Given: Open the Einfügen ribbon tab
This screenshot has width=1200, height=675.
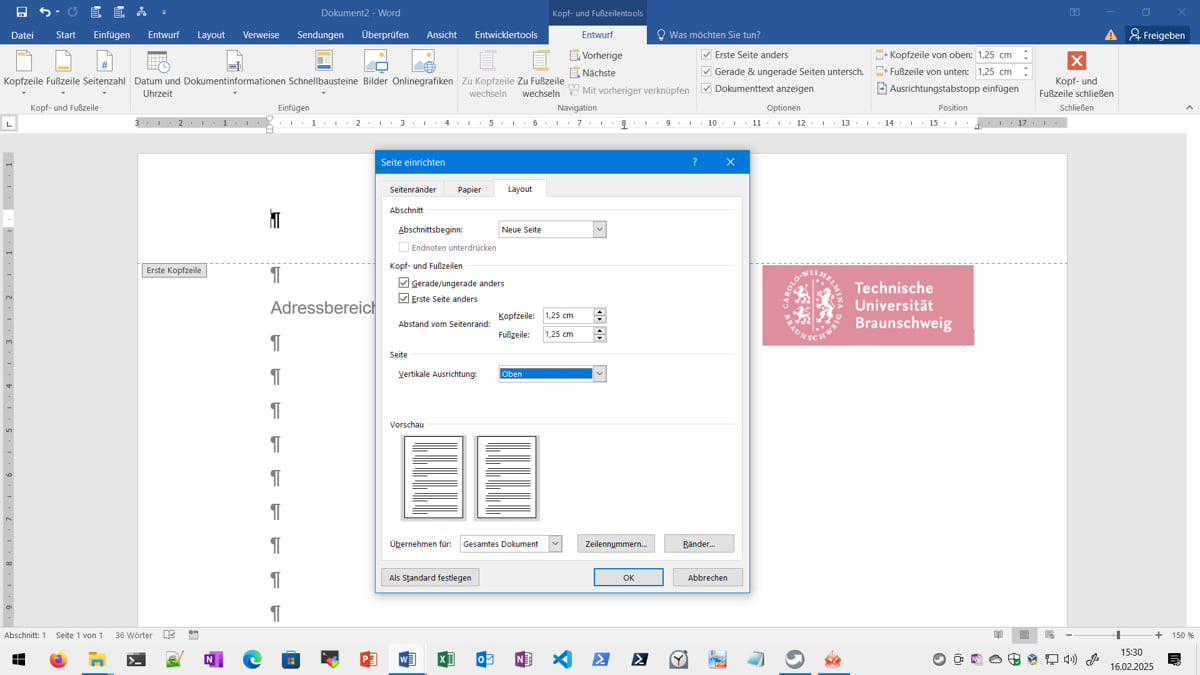Looking at the screenshot, I should click(112, 35).
